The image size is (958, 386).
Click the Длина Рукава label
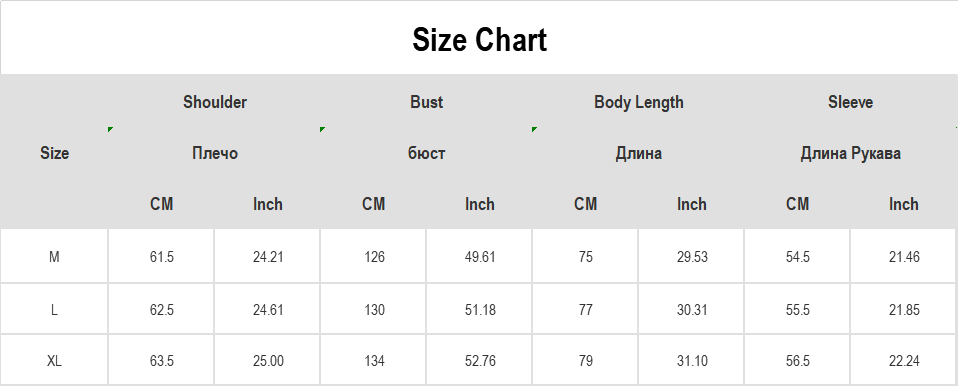(x=850, y=153)
